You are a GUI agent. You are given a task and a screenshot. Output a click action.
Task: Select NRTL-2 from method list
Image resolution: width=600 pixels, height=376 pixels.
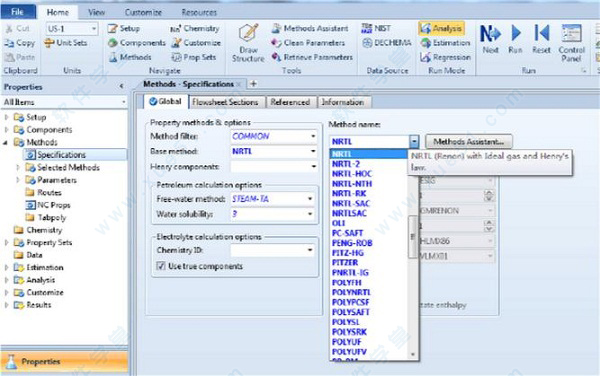pyautogui.click(x=346, y=164)
